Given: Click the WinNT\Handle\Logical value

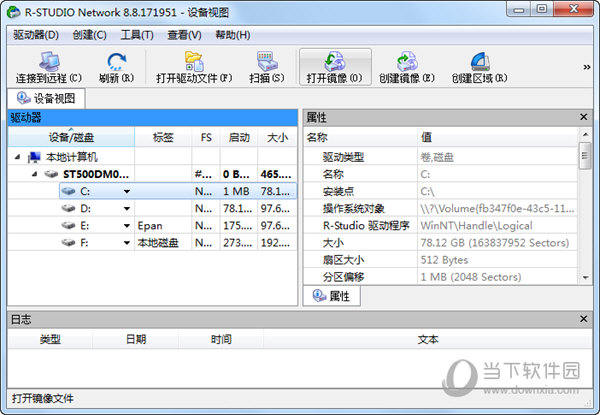Looking at the screenshot, I should pyautogui.click(x=476, y=226).
